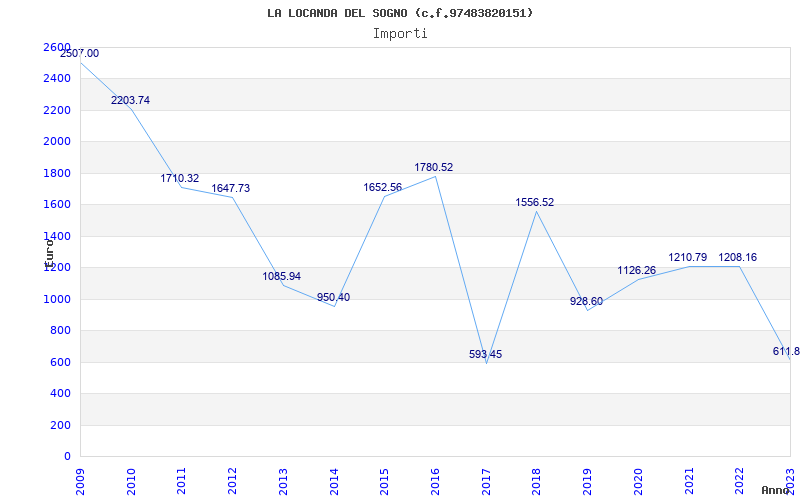Click the y-axis zero label

click(67, 456)
